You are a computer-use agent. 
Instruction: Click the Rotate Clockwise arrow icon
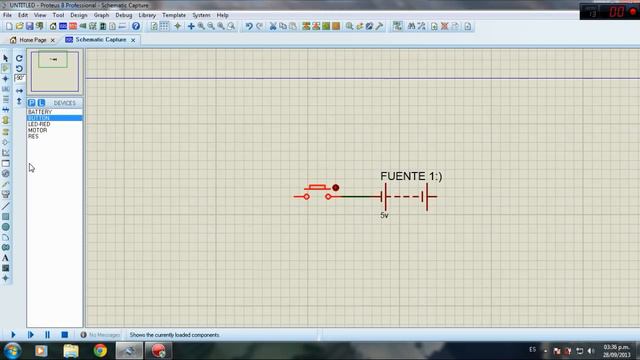coord(19,58)
